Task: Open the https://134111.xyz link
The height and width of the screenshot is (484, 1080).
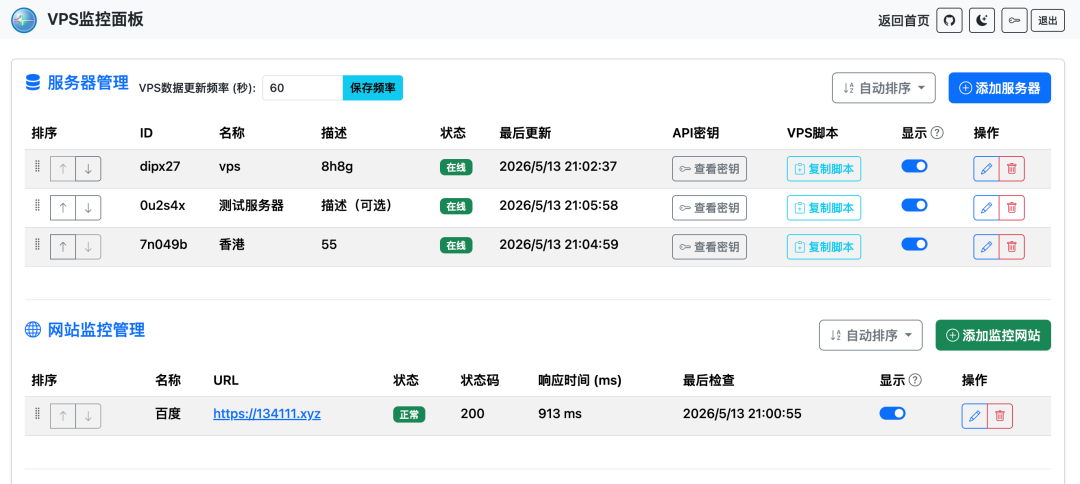Action: click(x=267, y=414)
